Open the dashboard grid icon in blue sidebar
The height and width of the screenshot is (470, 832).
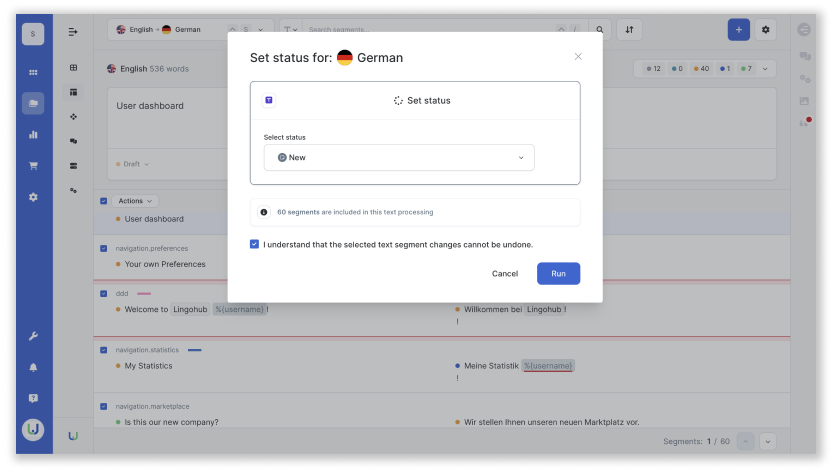(x=33, y=72)
